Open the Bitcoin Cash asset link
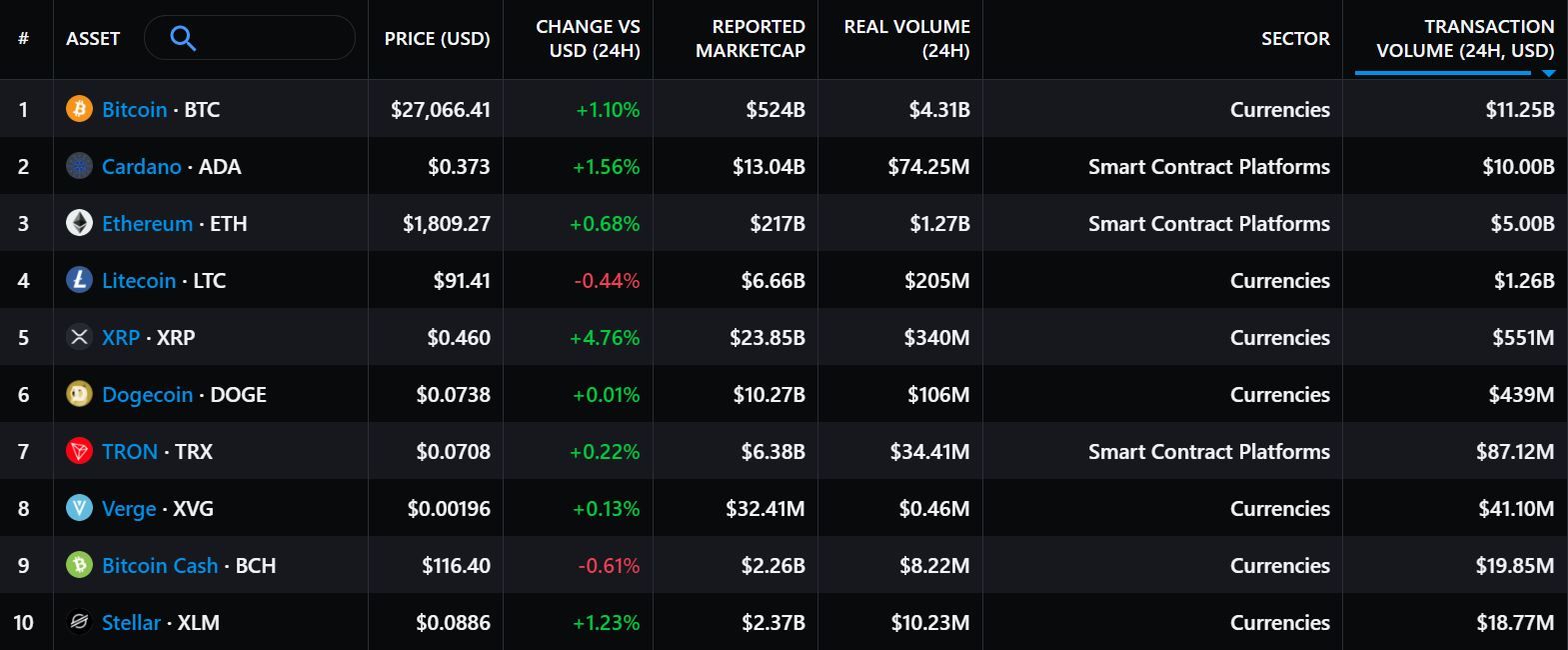The image size is (1568, 650). tap(160, 565)
